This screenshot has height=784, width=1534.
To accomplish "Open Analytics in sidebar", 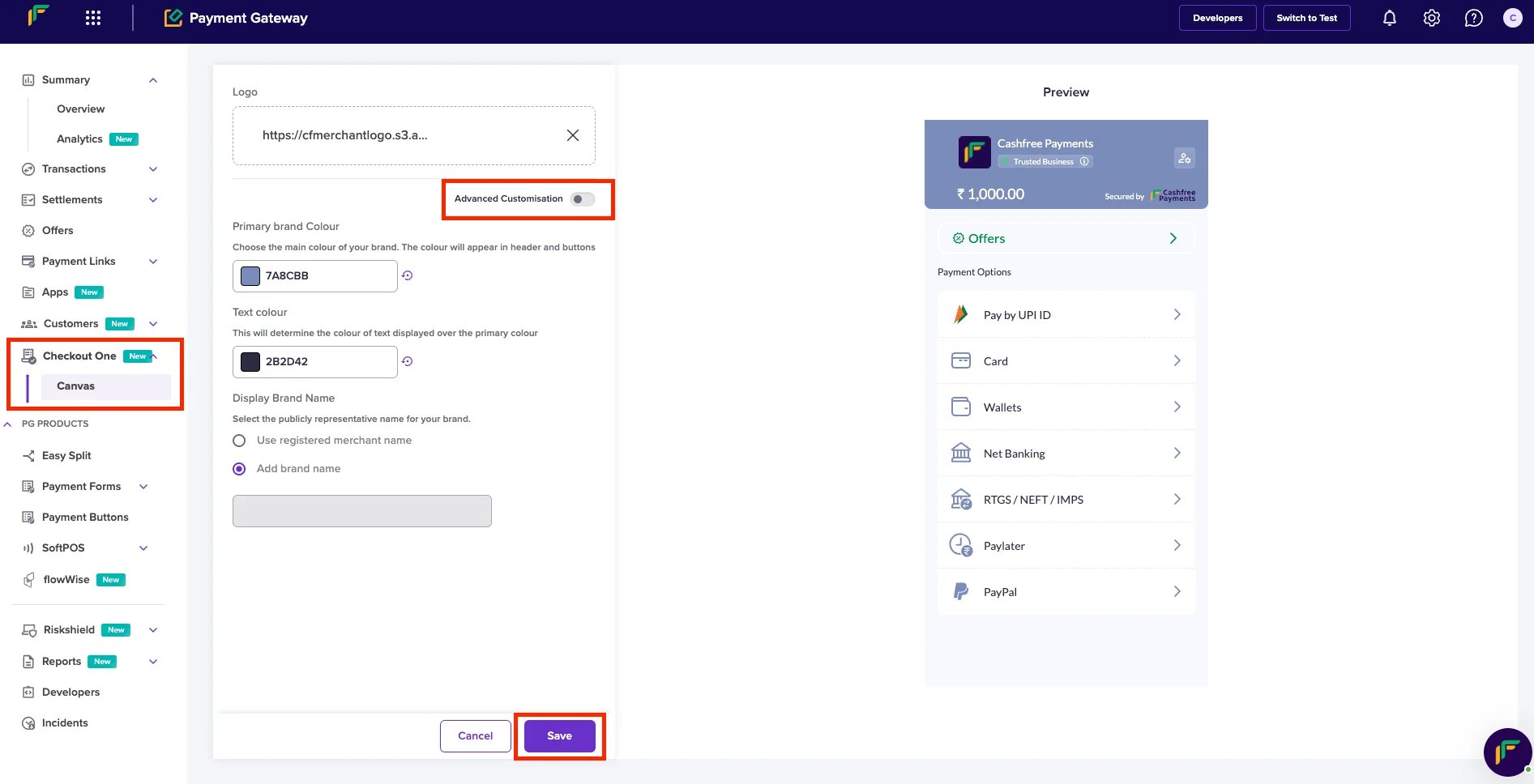I will 79,138.
